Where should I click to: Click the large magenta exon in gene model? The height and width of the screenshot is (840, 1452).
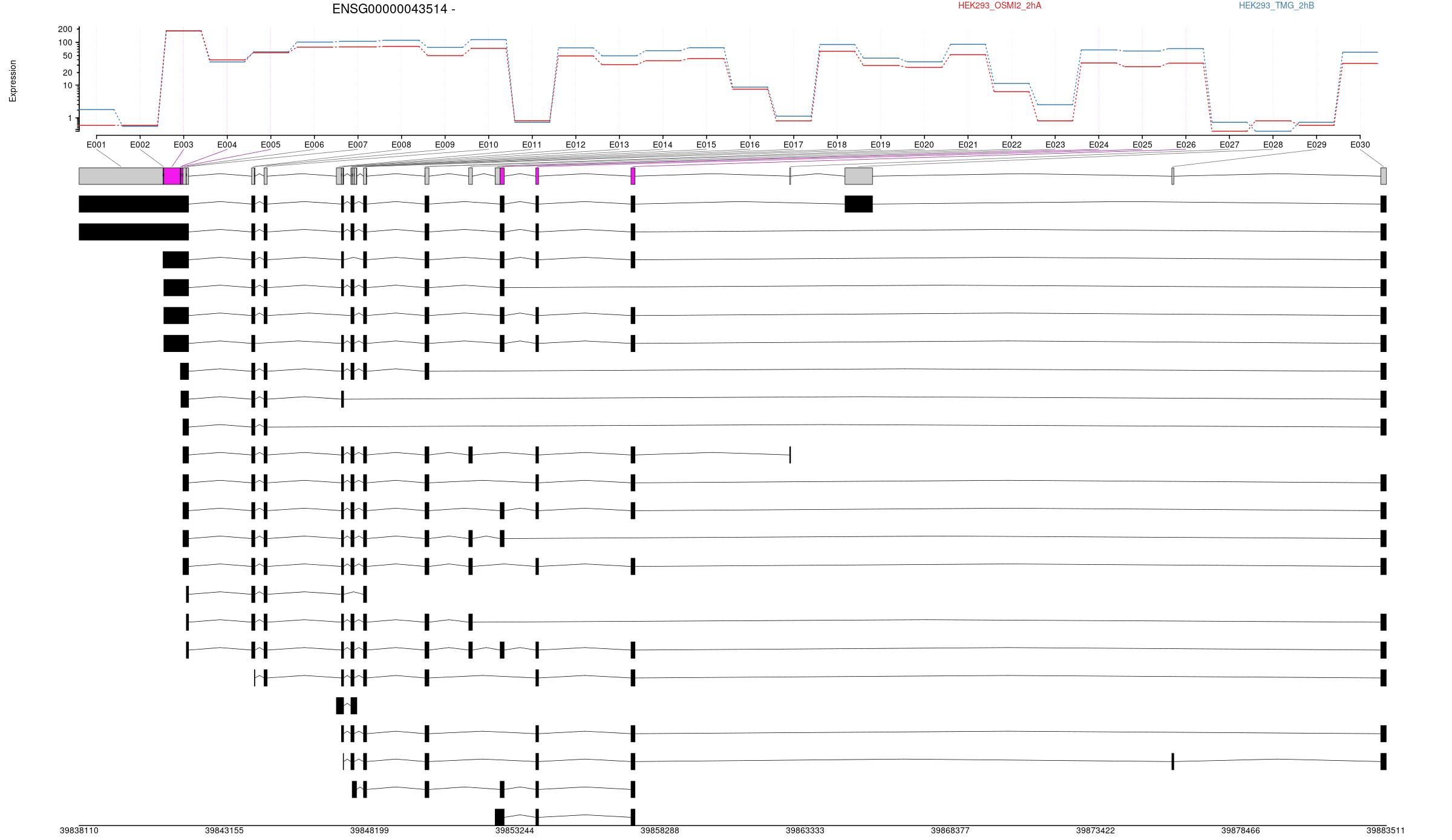click(x=172, y=176)
